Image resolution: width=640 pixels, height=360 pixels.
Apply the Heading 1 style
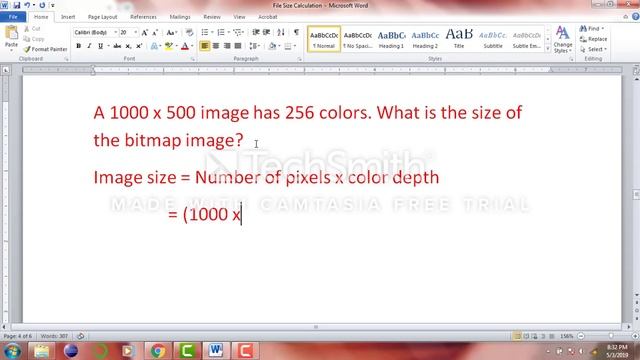coord(391,39)
